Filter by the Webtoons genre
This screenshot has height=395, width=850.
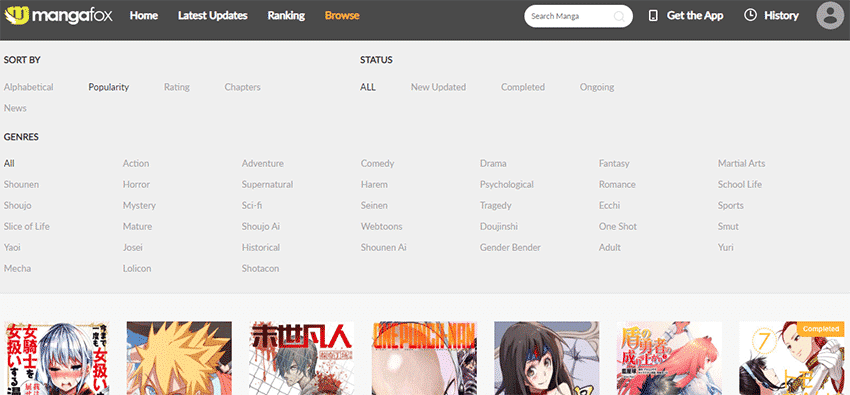pos(382,226)
